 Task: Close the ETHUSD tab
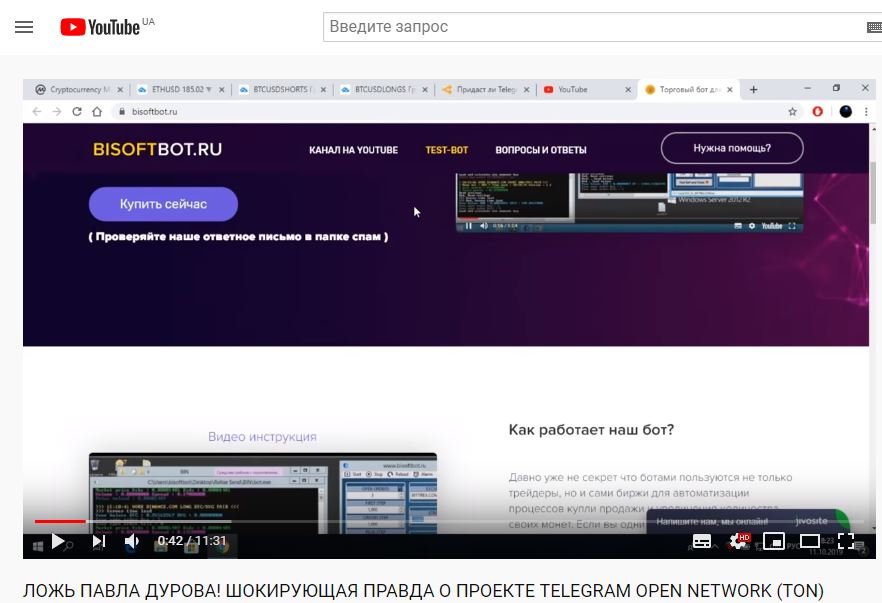pyautogui.click(x=222, y=89)
